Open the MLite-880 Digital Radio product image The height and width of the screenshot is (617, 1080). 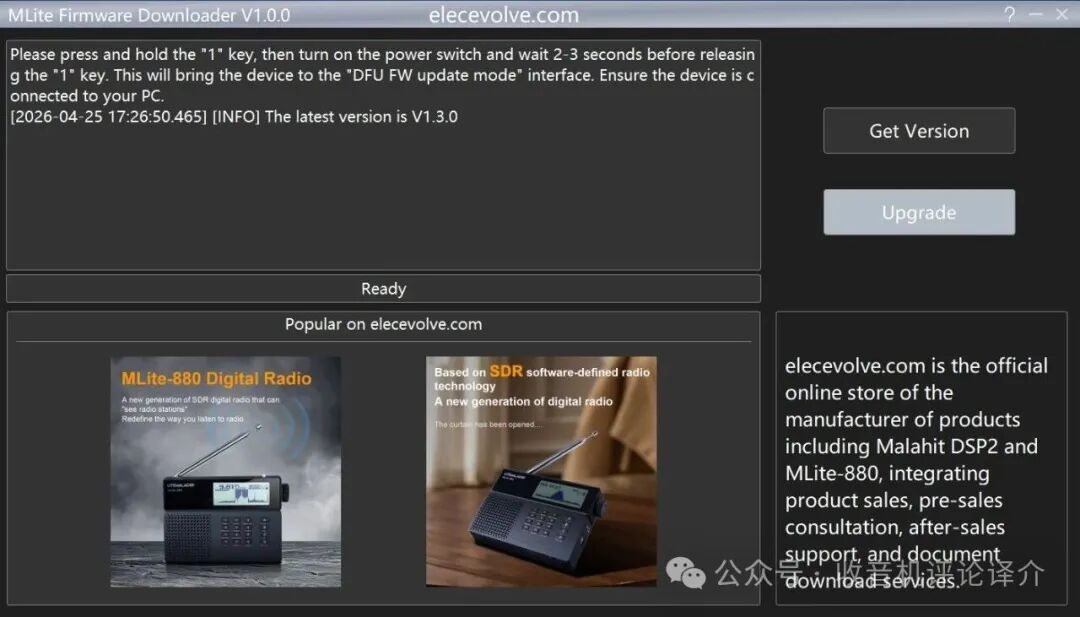point(225,472)
